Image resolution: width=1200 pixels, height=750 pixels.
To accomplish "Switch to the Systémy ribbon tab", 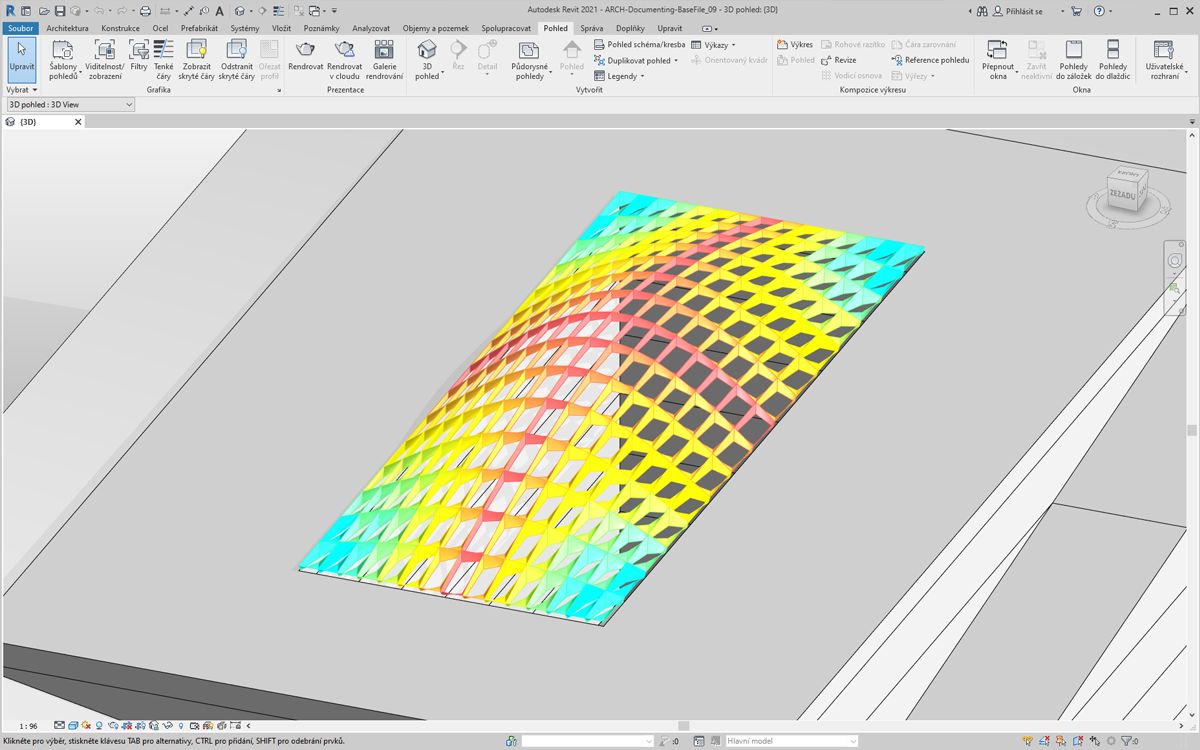I will [x=245, y=28].
